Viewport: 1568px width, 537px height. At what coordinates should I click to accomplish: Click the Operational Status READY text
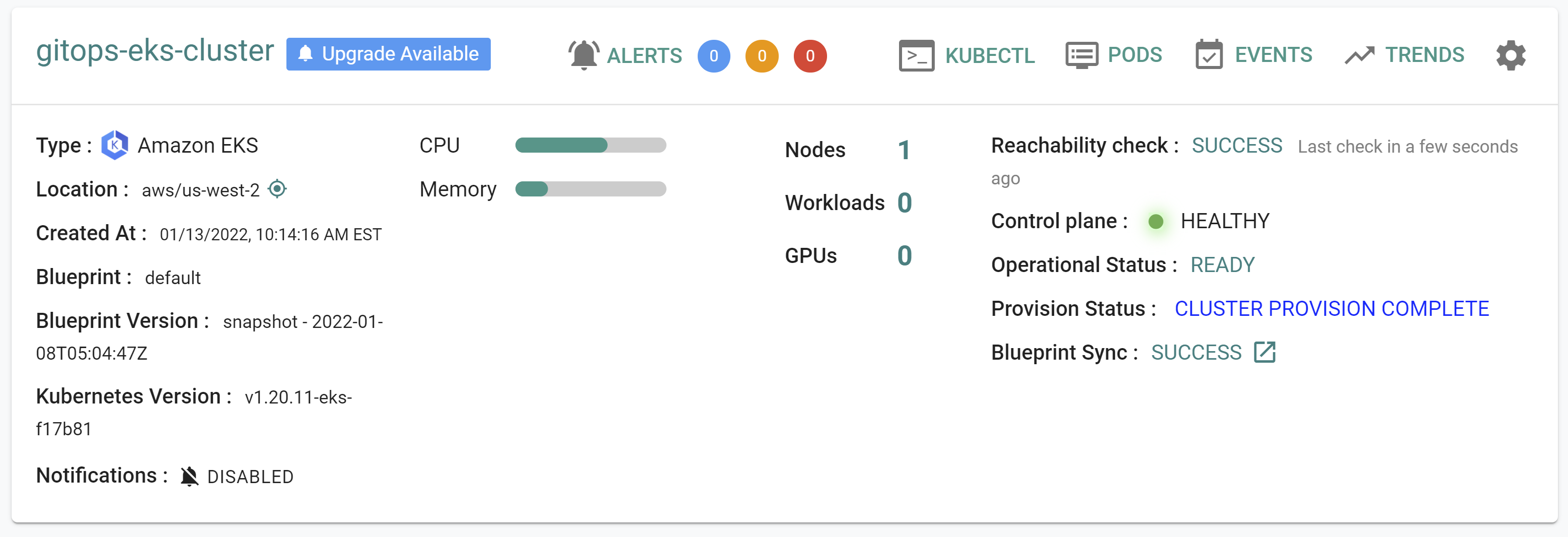(1222, 265)
